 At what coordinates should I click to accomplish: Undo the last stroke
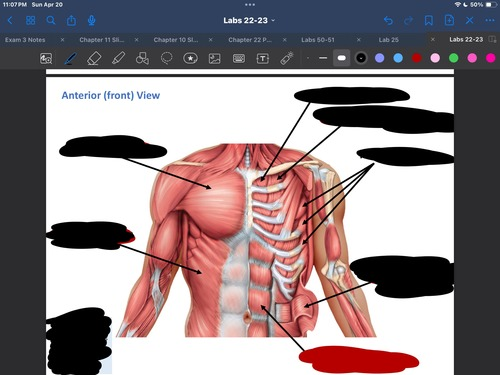point(388,21)
